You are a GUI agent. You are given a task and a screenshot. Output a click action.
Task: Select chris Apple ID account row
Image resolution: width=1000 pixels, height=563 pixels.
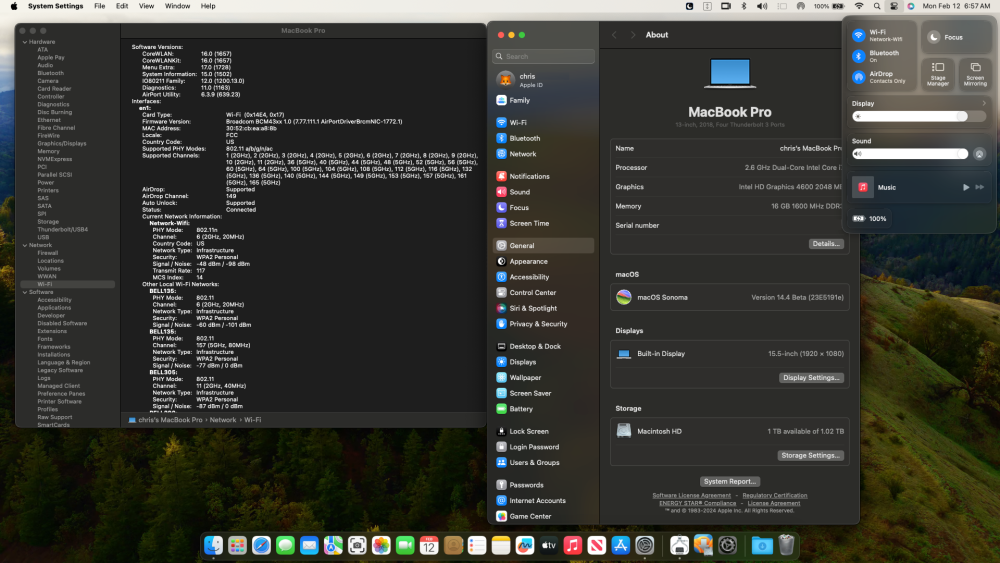pyautogui.click(x=543, y=80)
